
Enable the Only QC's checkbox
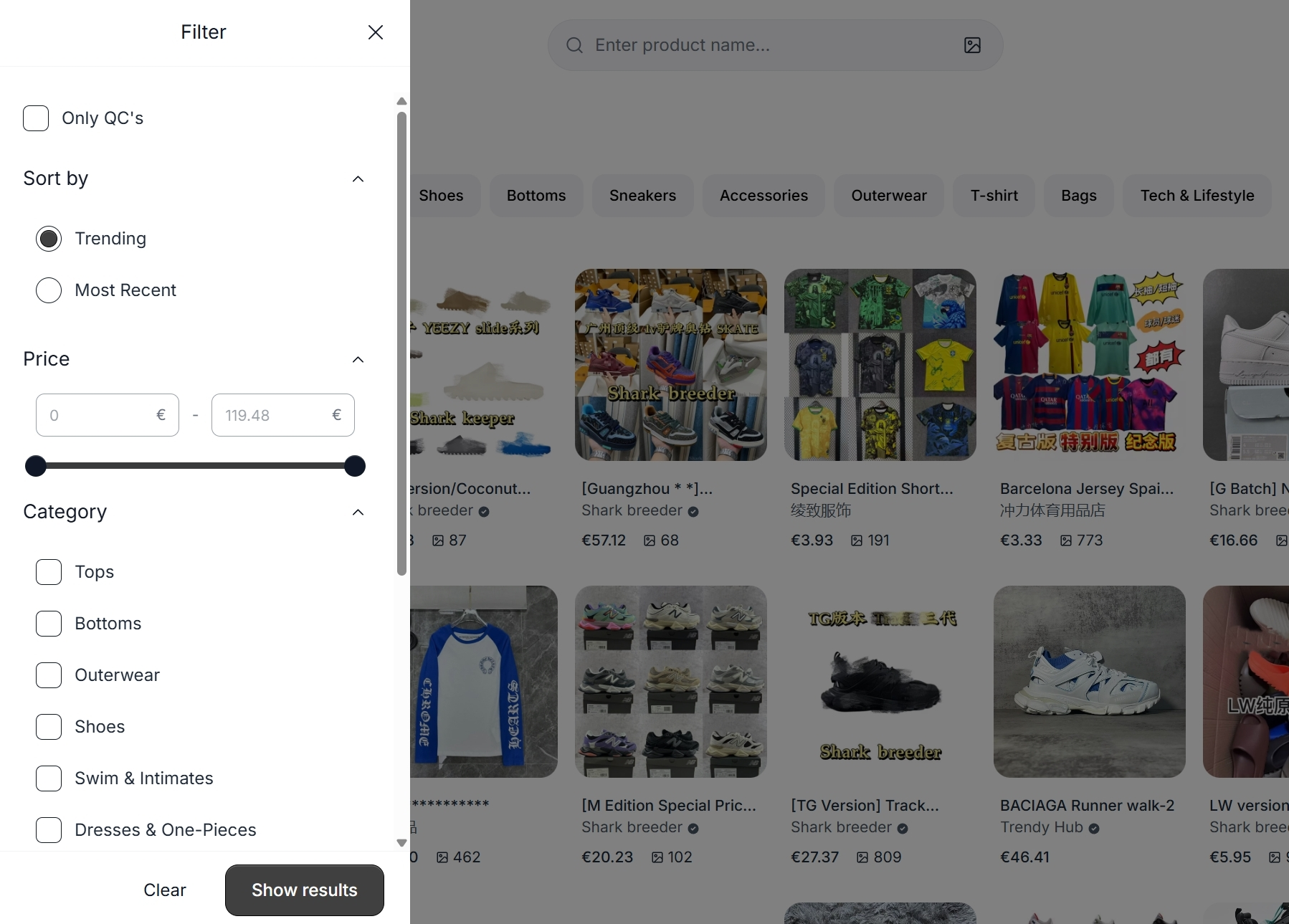pos(36,118)
